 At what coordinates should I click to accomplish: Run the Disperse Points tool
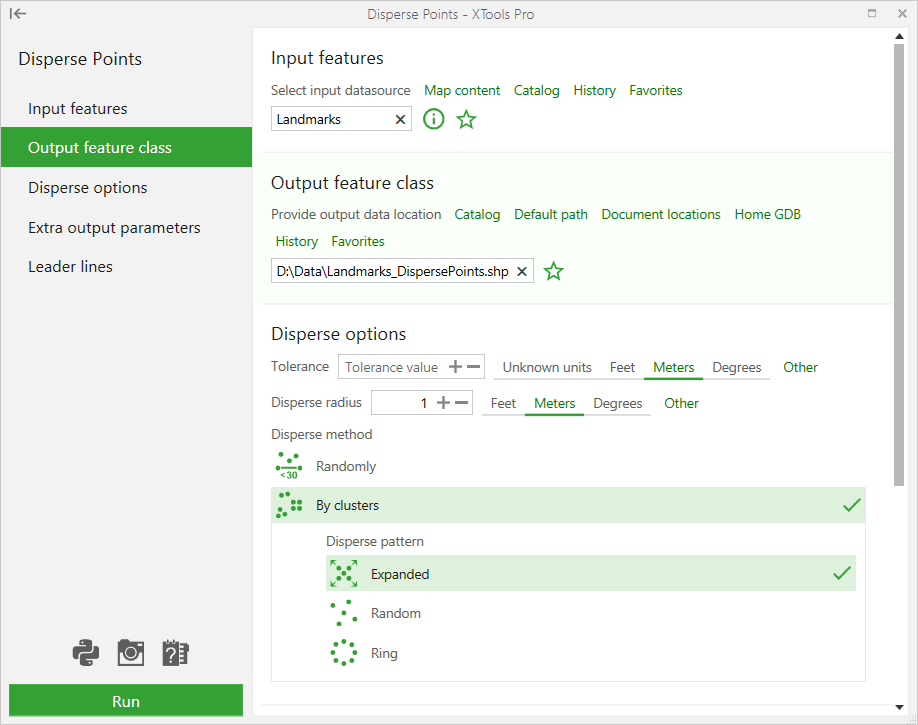(x=126, y=701)
